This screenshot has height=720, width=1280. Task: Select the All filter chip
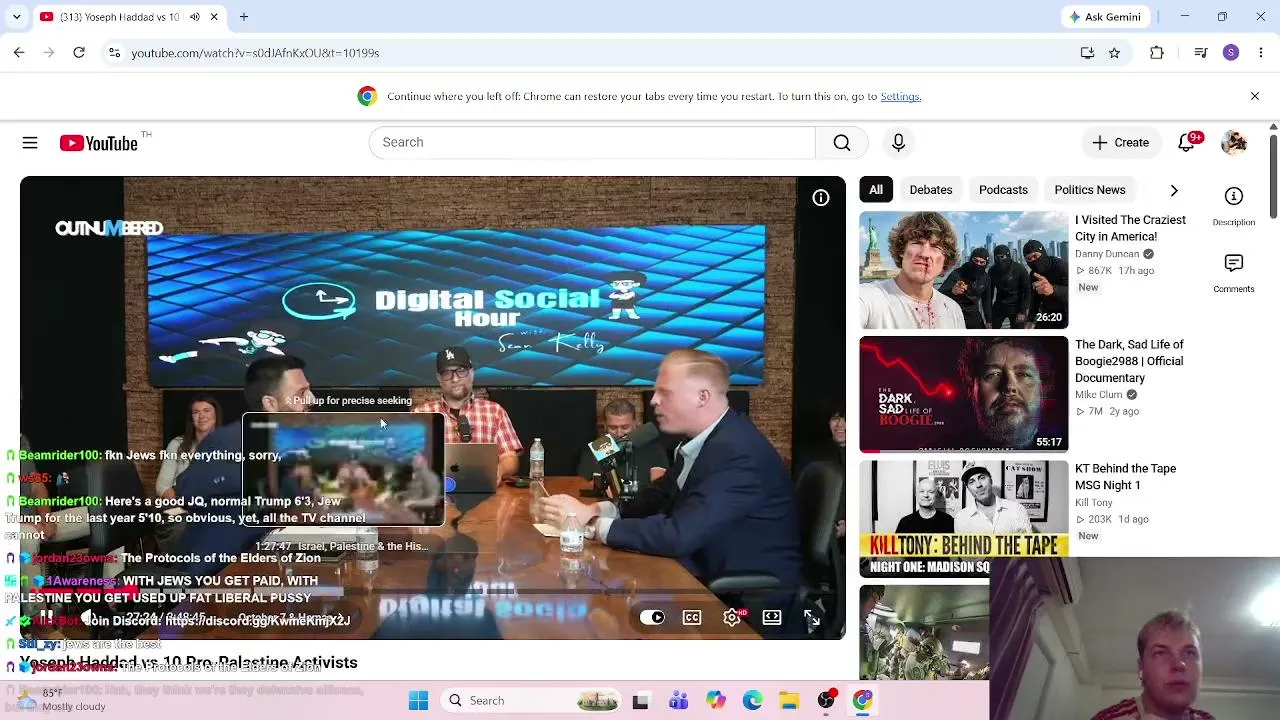(x=876, y=190)
